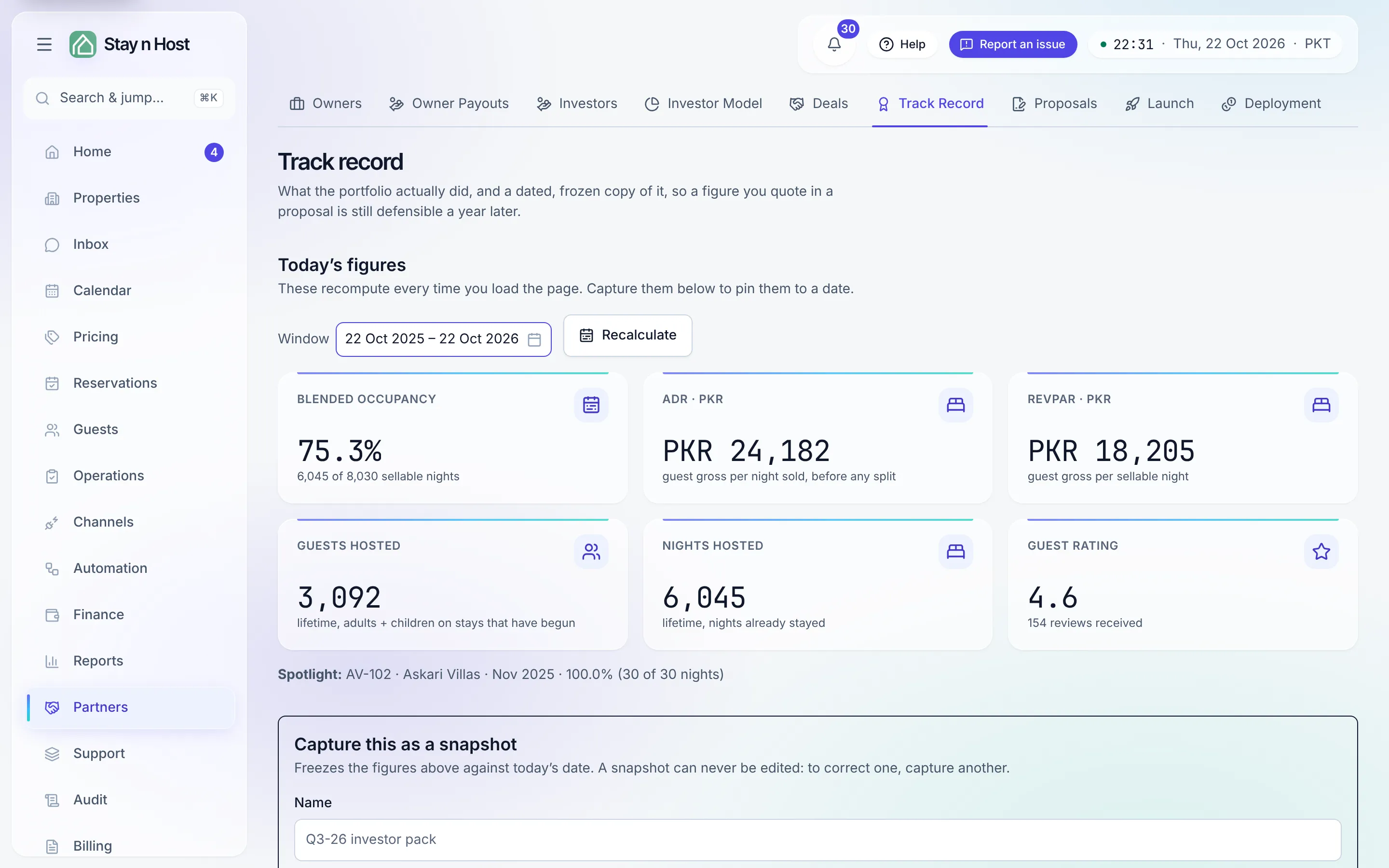Click the ADR bed icon
This screenshot has width=1389, height=868.
tap(955, 405)
